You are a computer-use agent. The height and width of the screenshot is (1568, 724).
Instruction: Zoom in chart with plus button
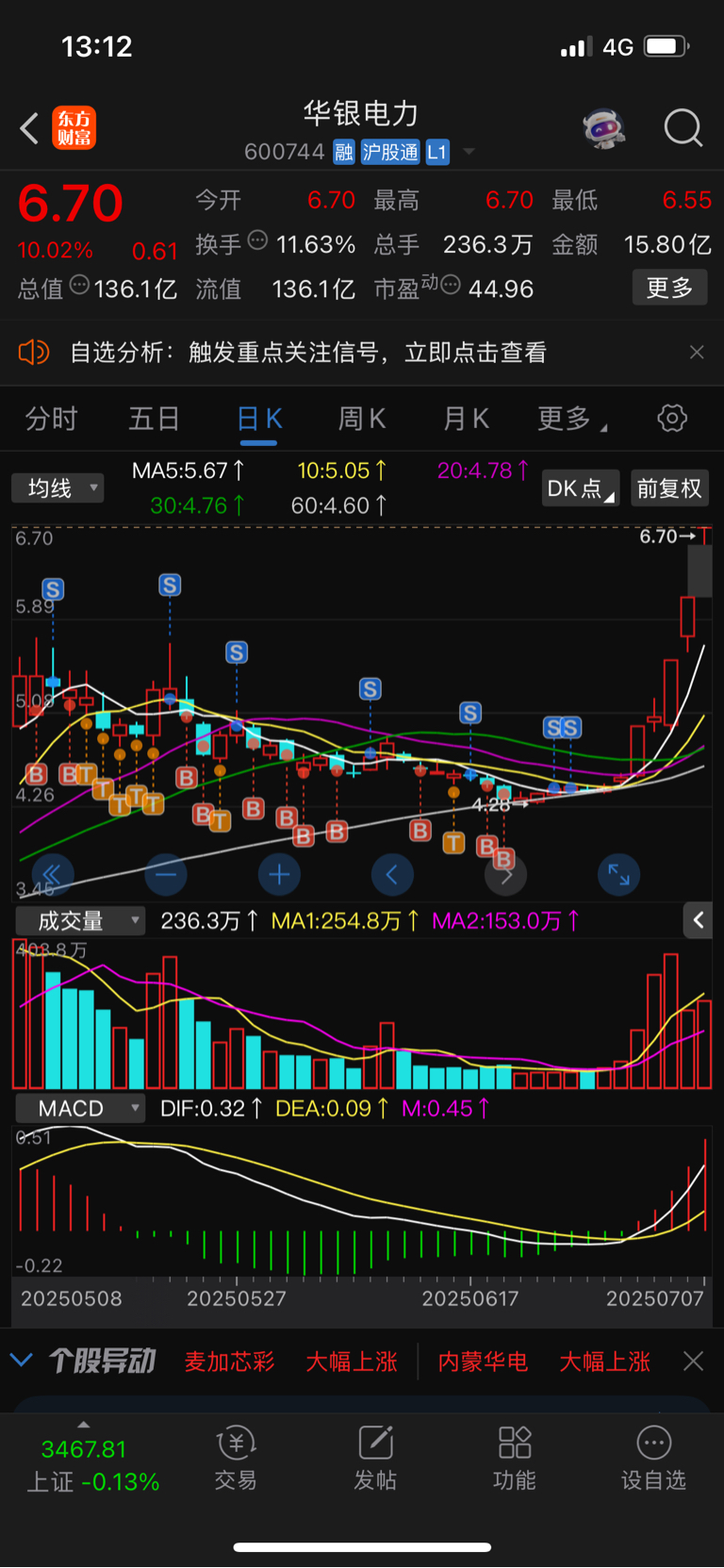279,875
